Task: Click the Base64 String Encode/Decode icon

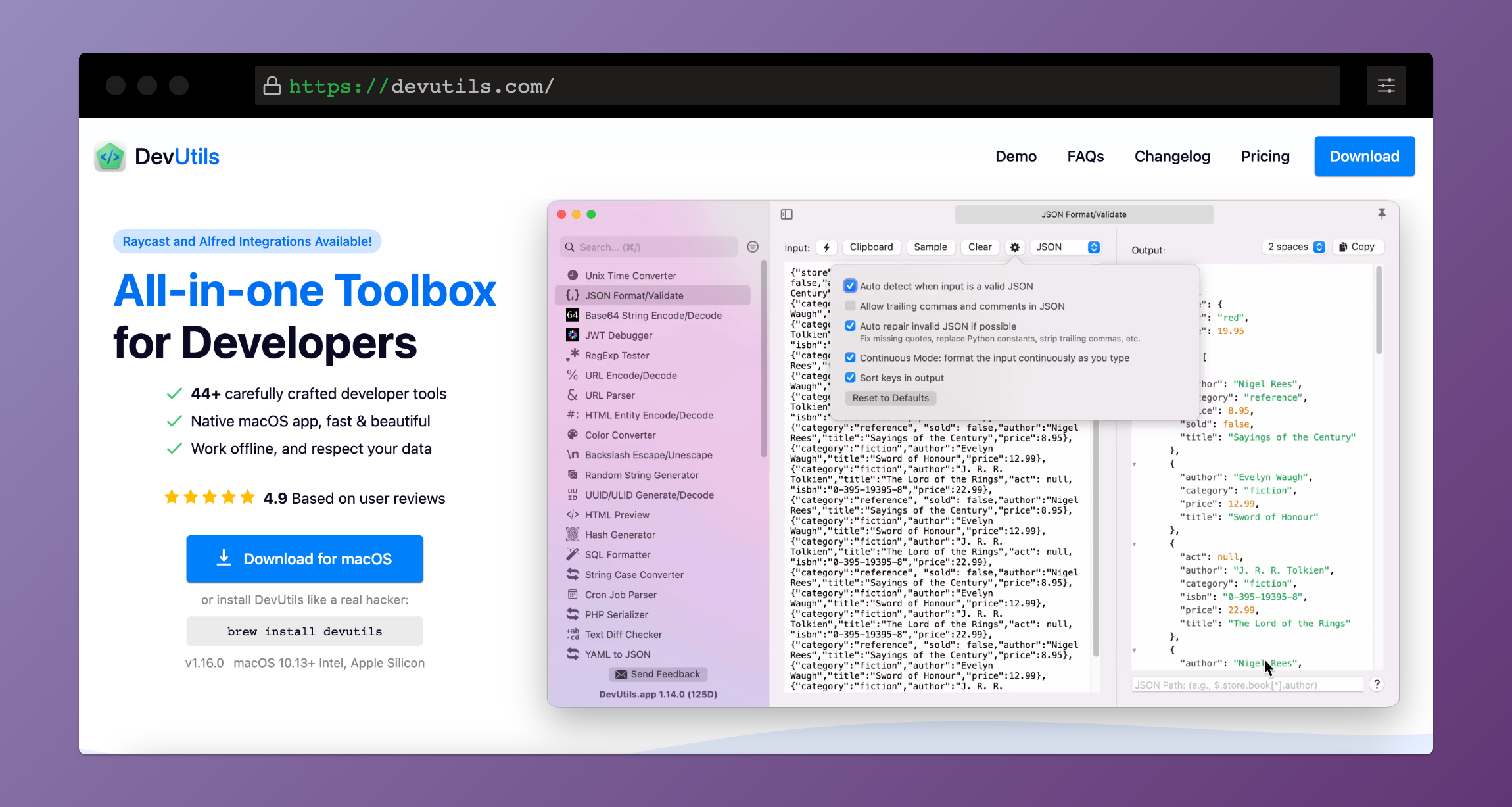Action: (x=573, y=315)
